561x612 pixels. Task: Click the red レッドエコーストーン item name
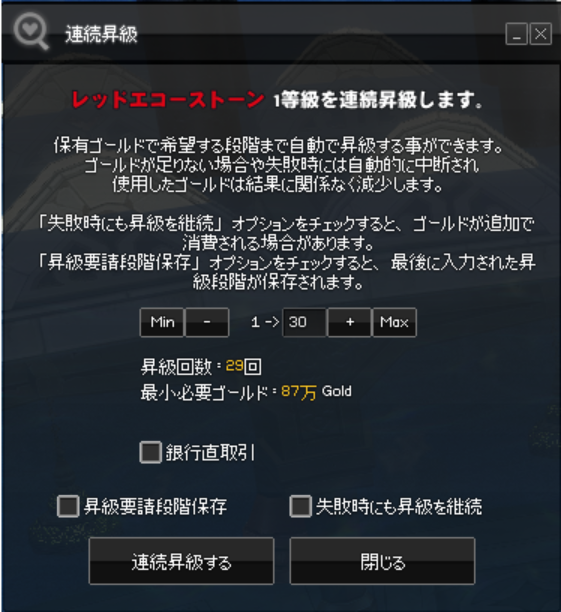[168, 100]
